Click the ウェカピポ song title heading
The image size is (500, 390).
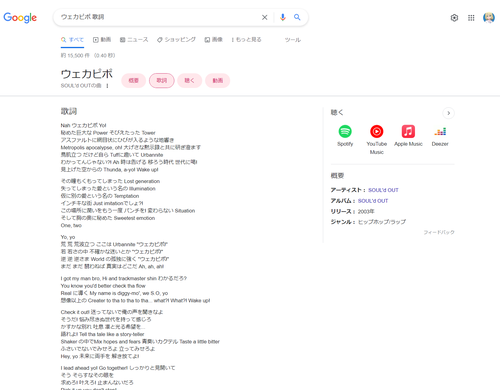(87, 74)
